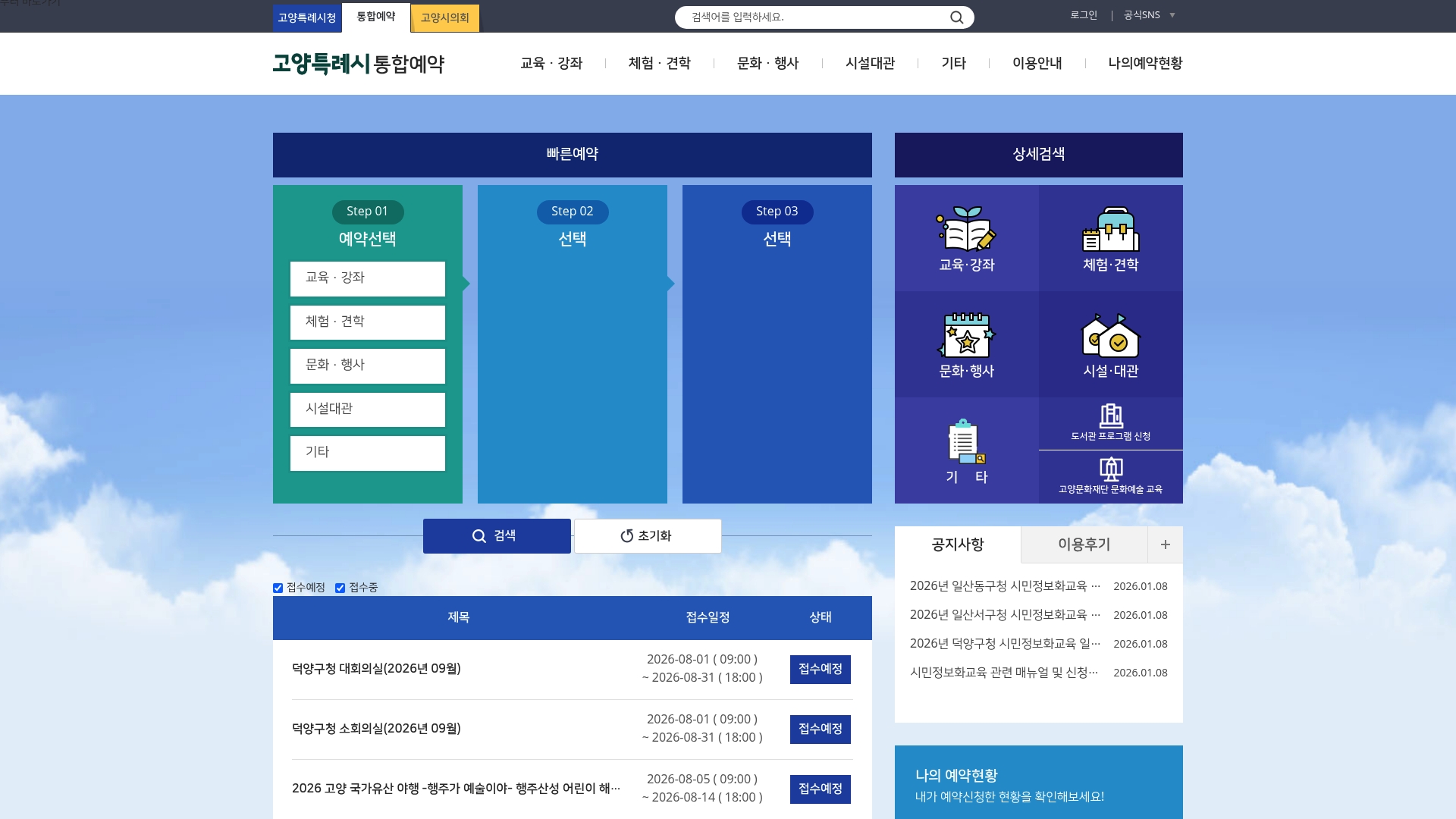Click the 로그인 link
The image size is (1456, 819).
[x=1083, y=15]
